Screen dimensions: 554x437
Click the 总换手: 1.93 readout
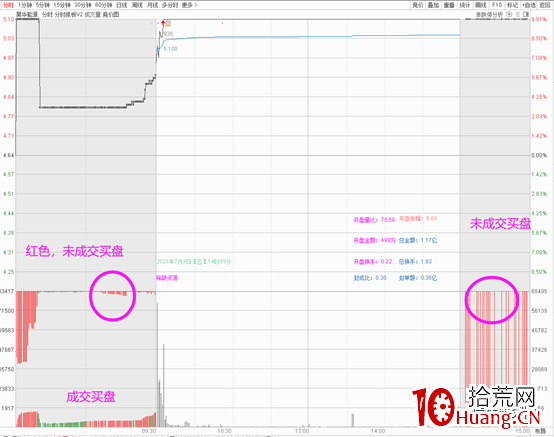(x=416, y=261)
